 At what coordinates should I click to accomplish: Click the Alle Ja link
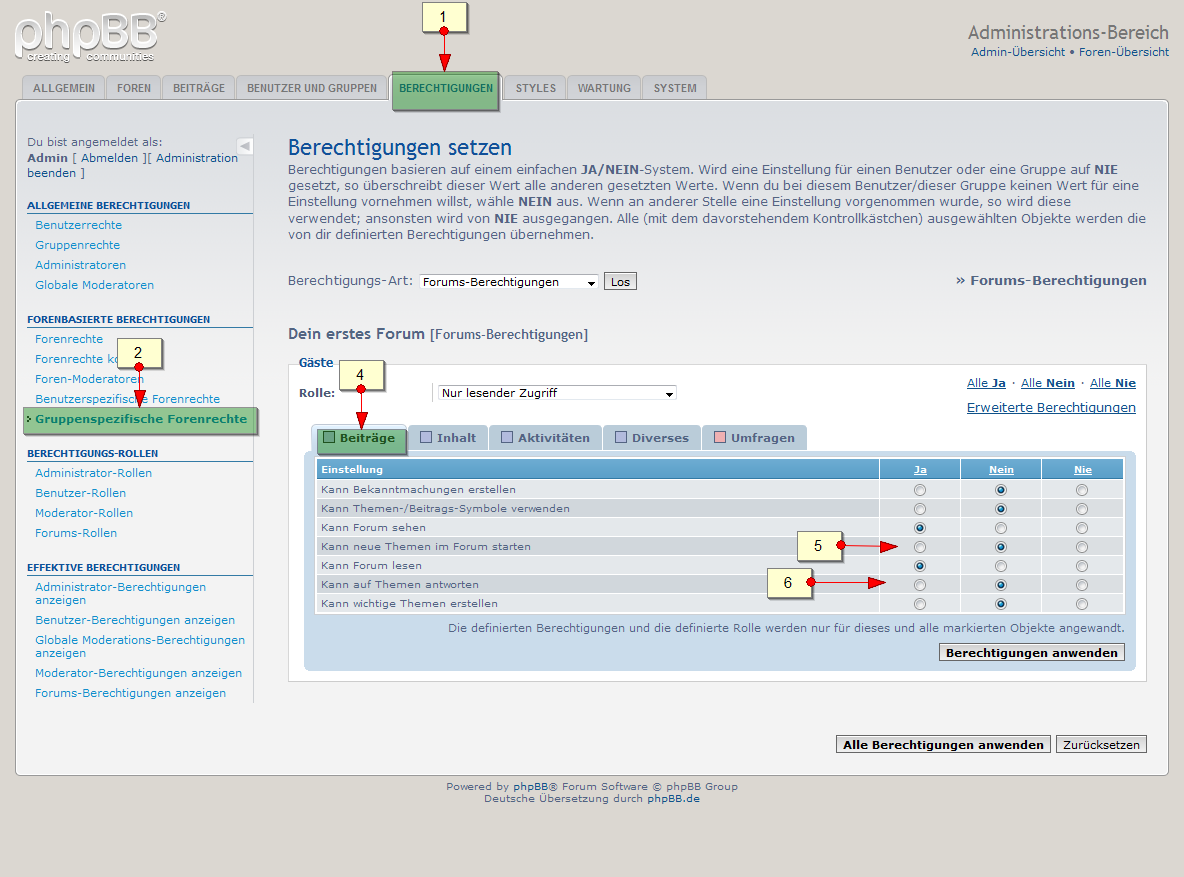(x=986, y=383)
